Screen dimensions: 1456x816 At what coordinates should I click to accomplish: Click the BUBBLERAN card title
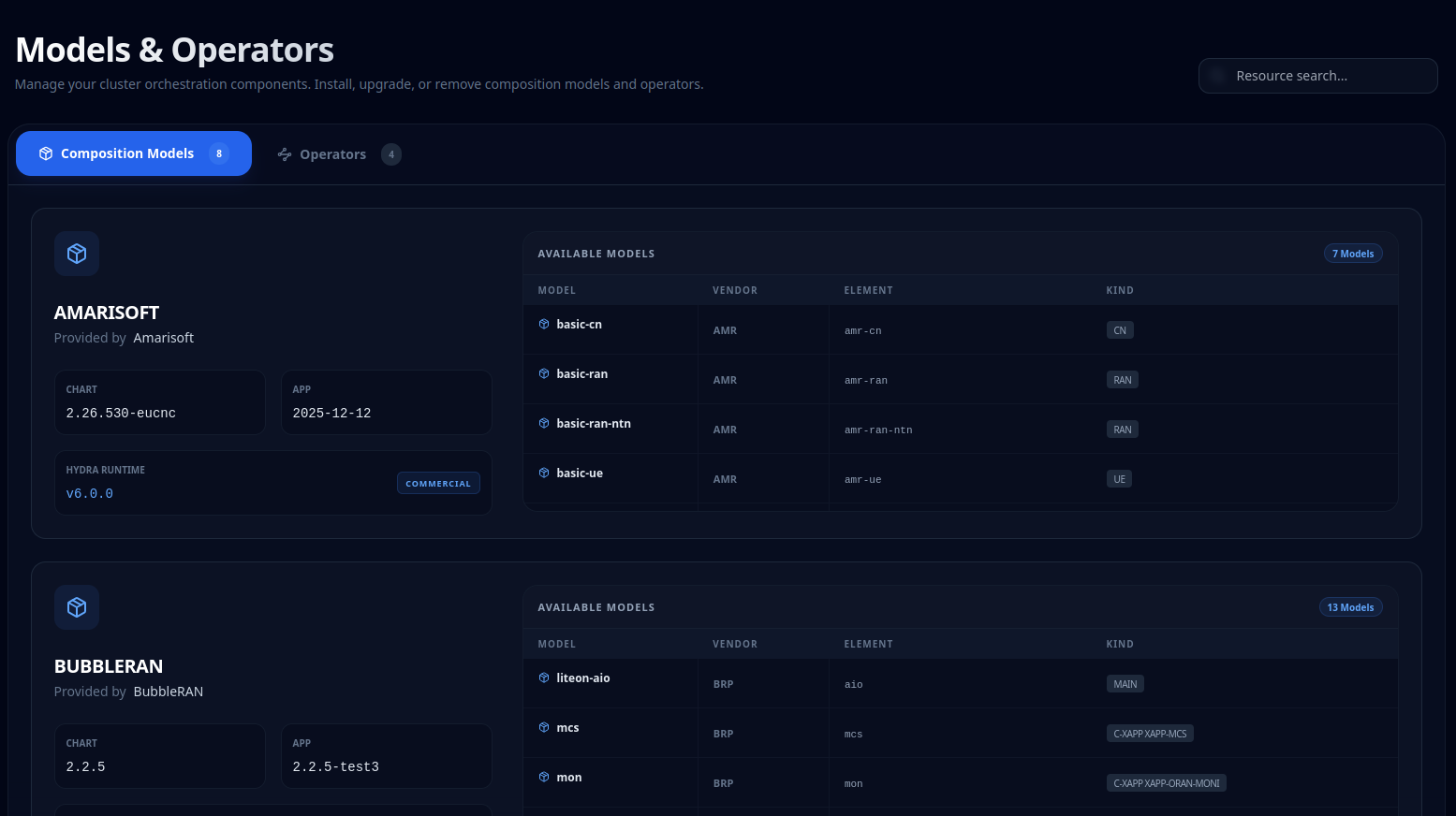[x=109, y=666]
